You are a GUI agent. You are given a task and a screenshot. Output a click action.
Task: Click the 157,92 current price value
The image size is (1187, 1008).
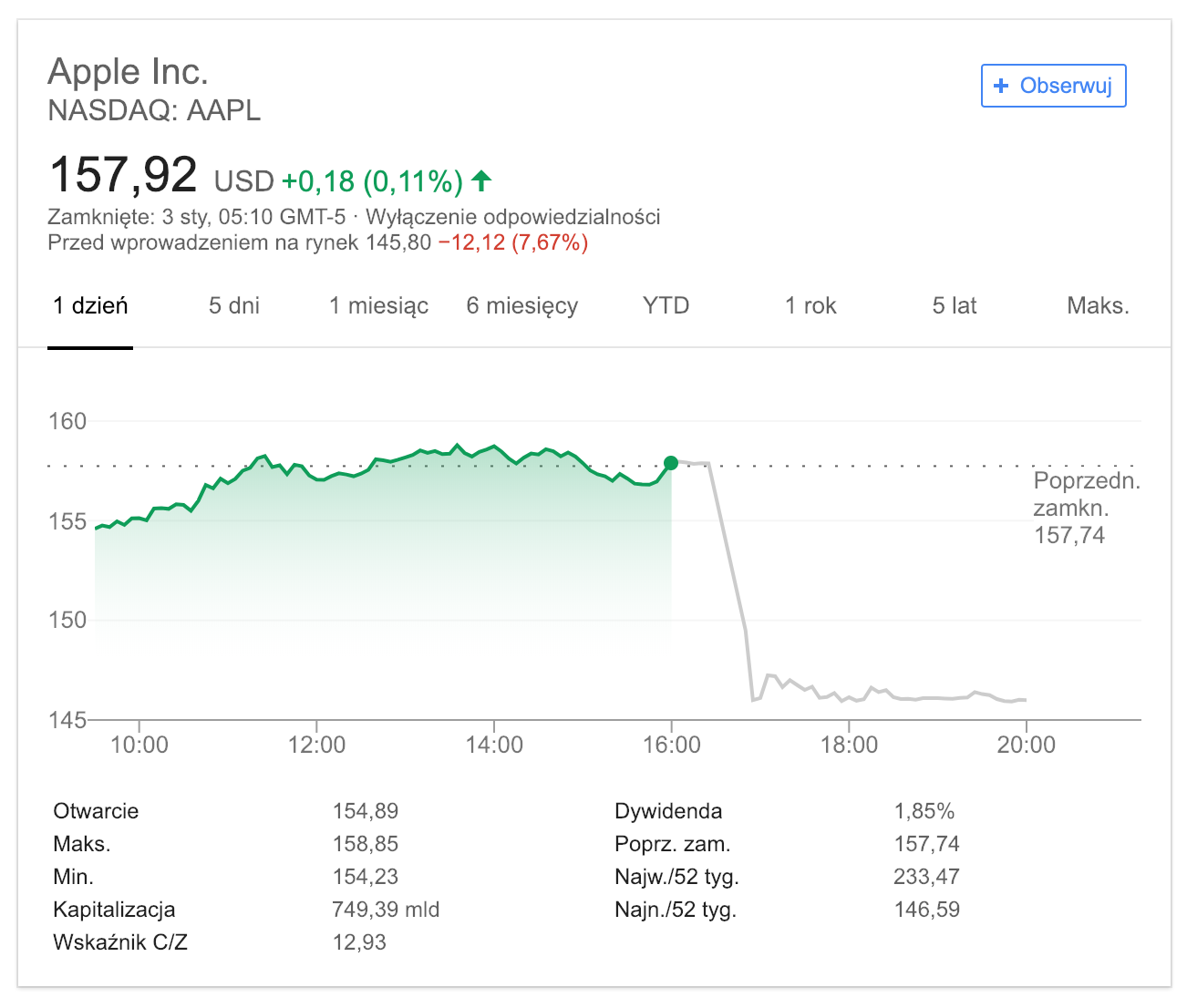pyautogui.click(x=123, y=175)
